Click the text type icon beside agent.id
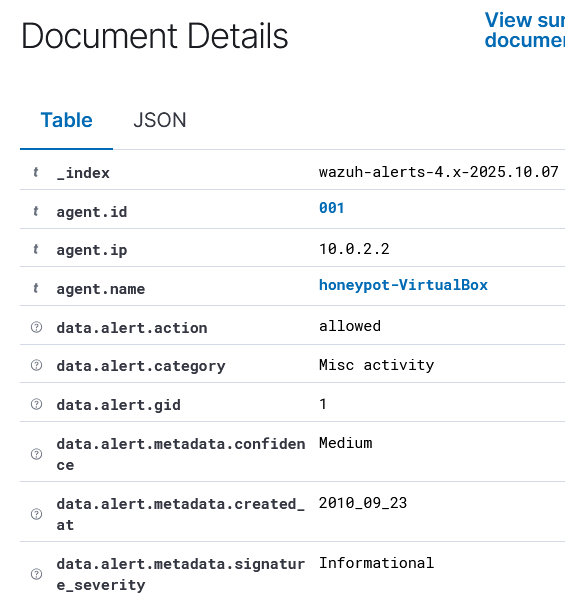 point(36,211)
